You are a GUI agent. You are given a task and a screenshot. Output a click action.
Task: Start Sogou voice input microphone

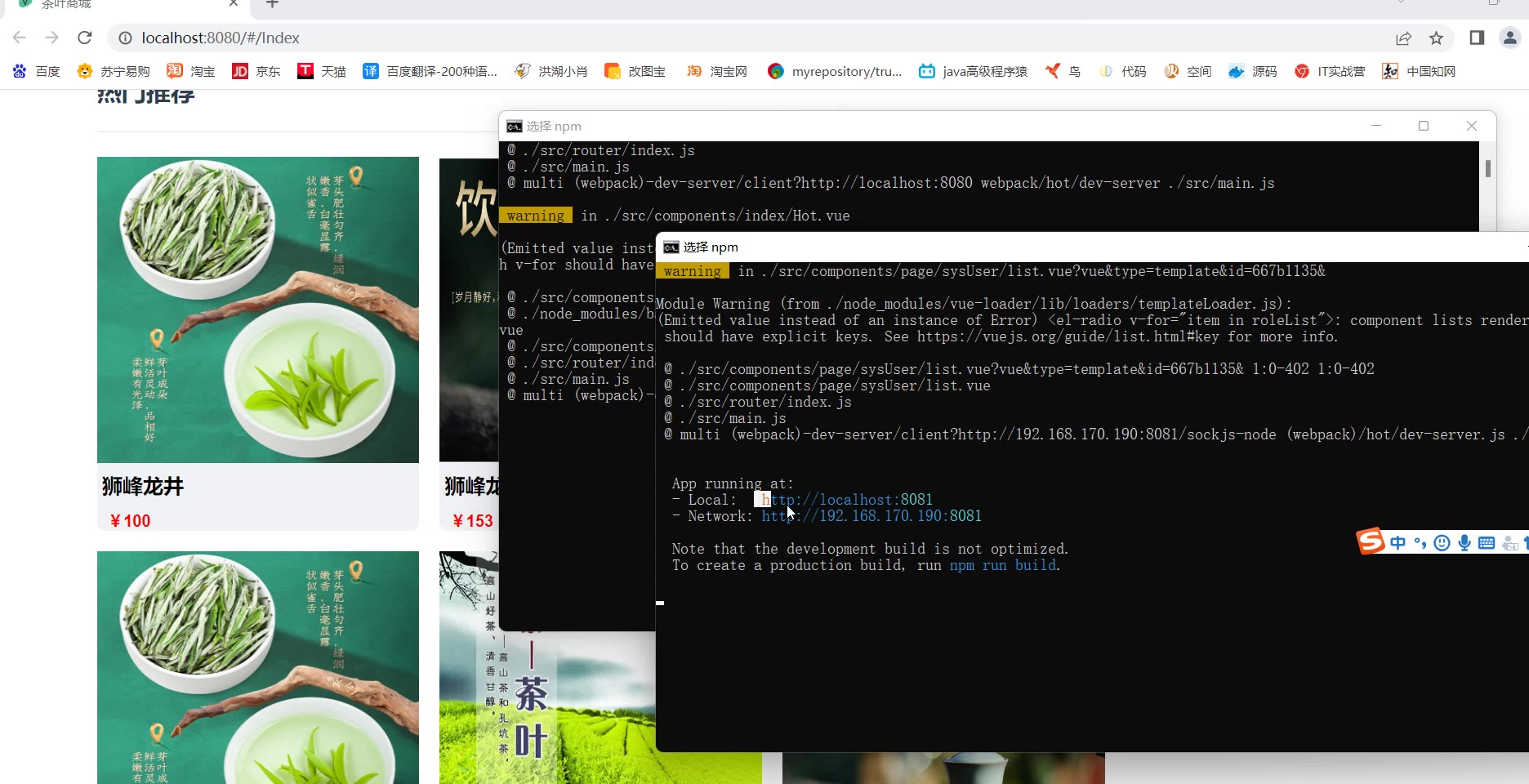pyautogui.click(x=1464, y=543)
